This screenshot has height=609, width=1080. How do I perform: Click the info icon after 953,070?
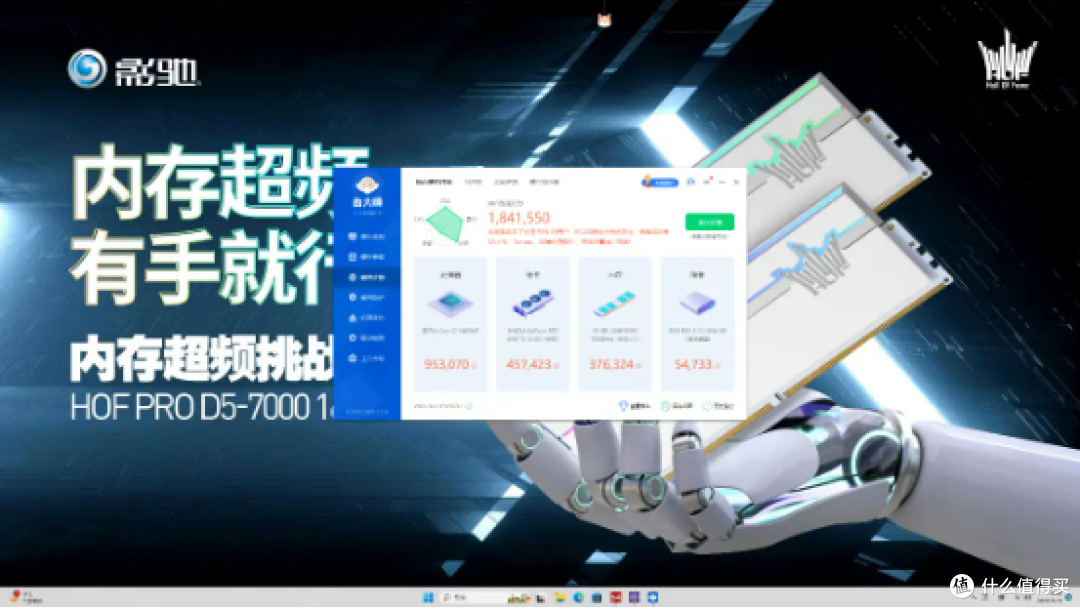tap(474, 366)
